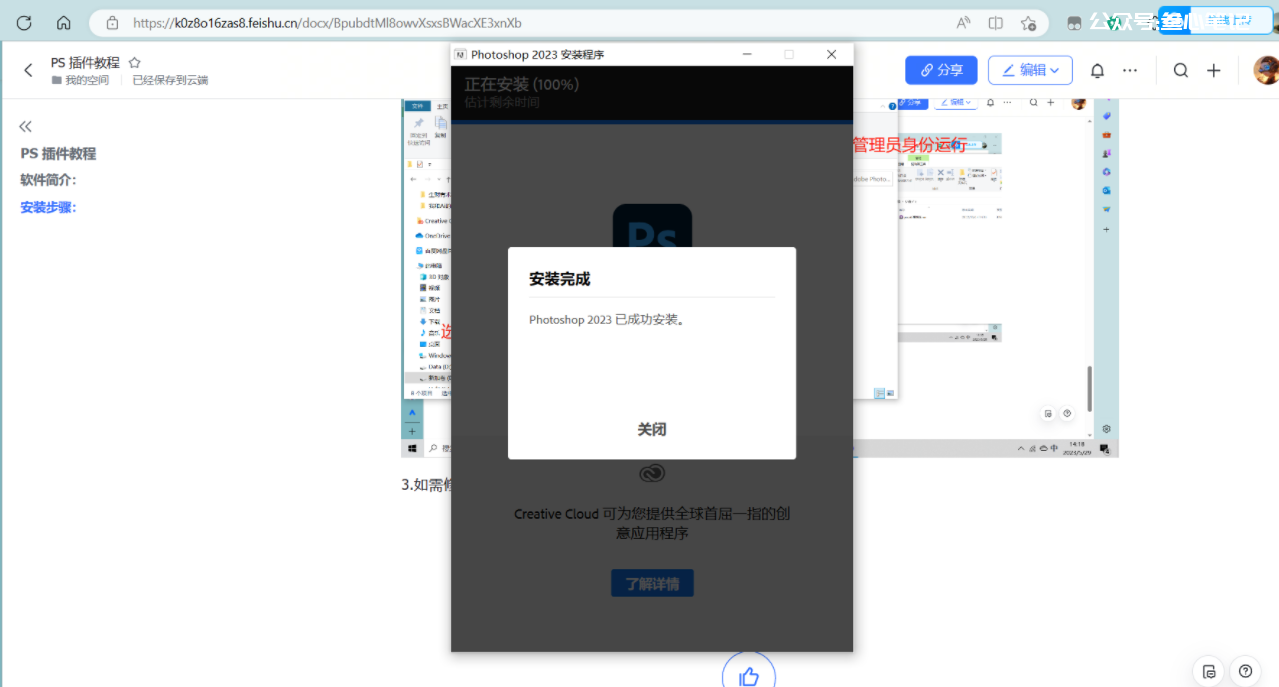
Task: Click the Creative Cloud logo icon in installer
Action: tap(652, 473)
